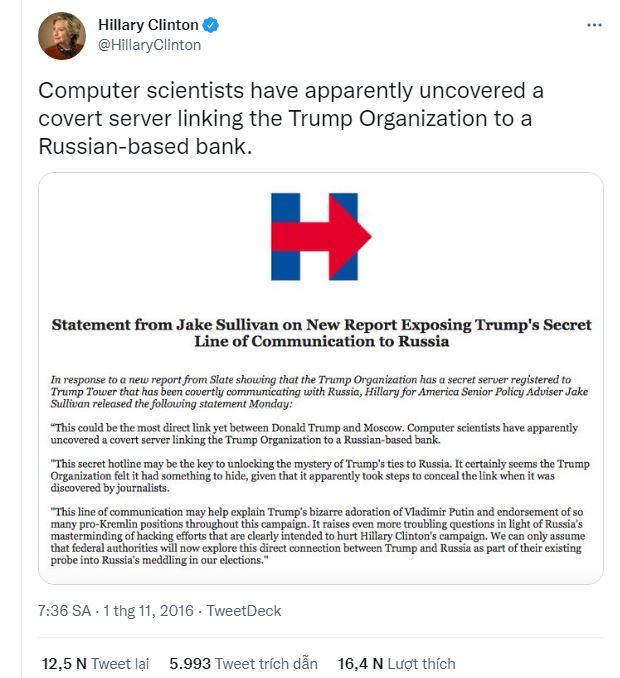The width and height of the screenshot is (620, 678).
Task: Open the @HillaryClinton handle link
Action: pos(149,45)
